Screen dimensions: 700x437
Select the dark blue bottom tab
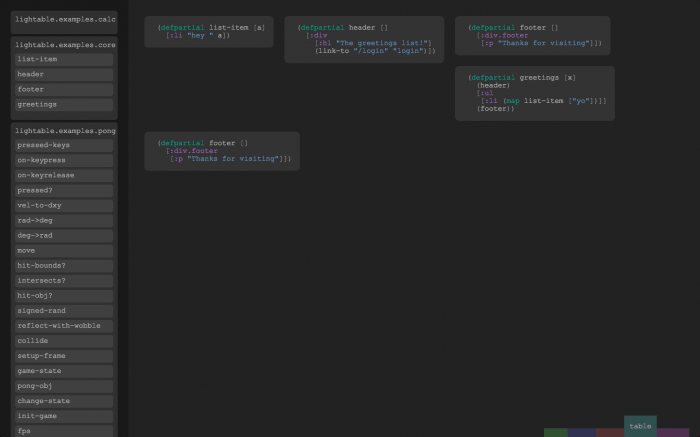582,433
